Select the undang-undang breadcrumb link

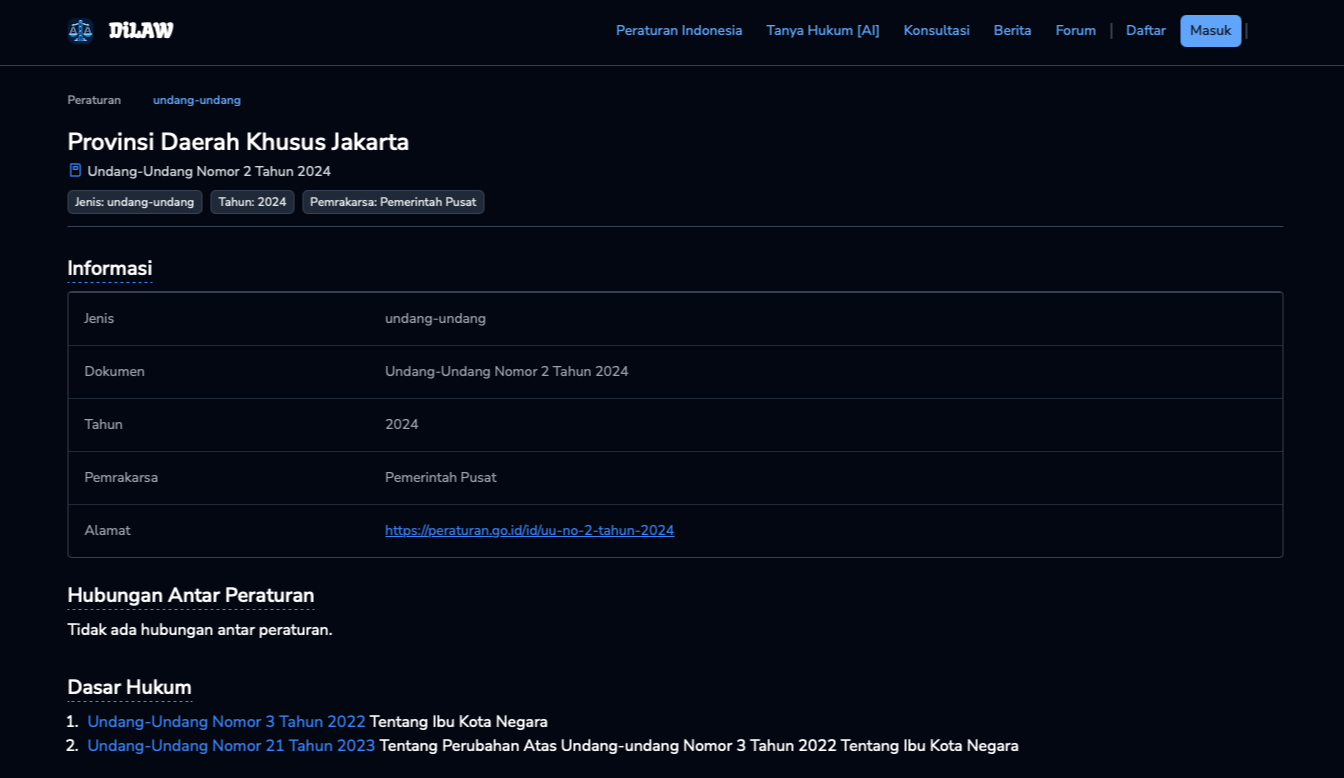pyautogui.click(x=197, y=100)
